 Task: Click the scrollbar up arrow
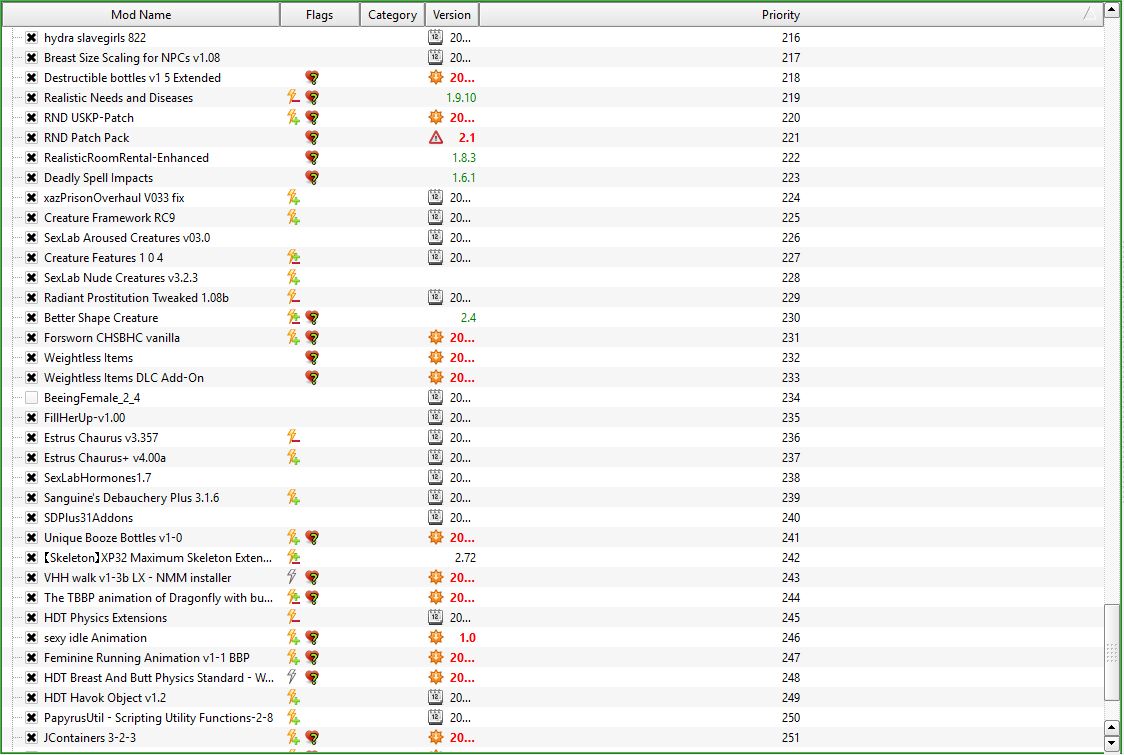pyautogui.click(x=1112, y=727)
